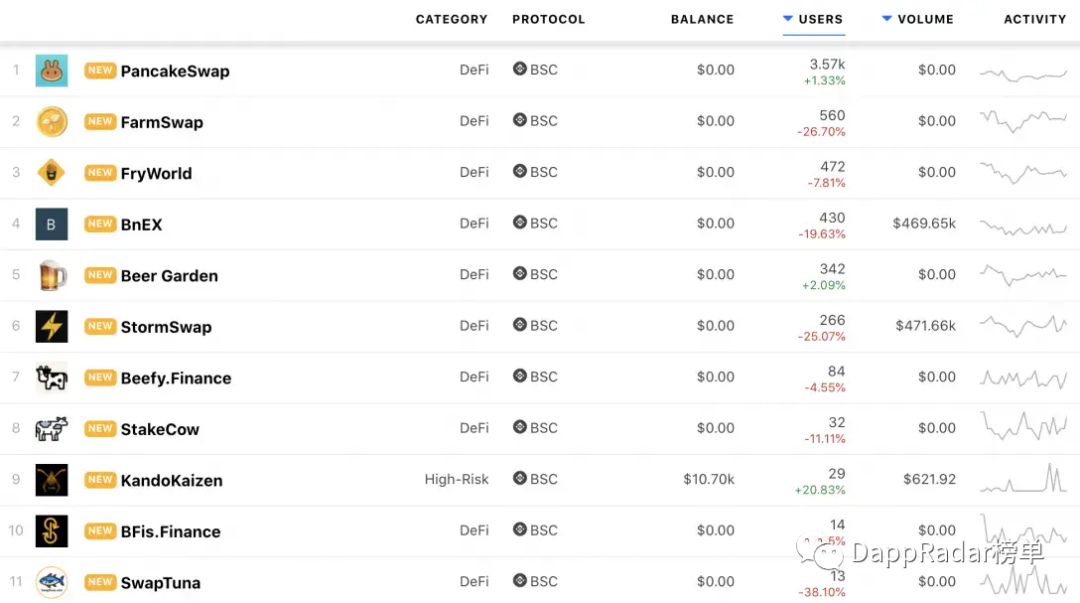Open the PancakeSwap dapp link
1080x603 pixels.
click(175, 71)
